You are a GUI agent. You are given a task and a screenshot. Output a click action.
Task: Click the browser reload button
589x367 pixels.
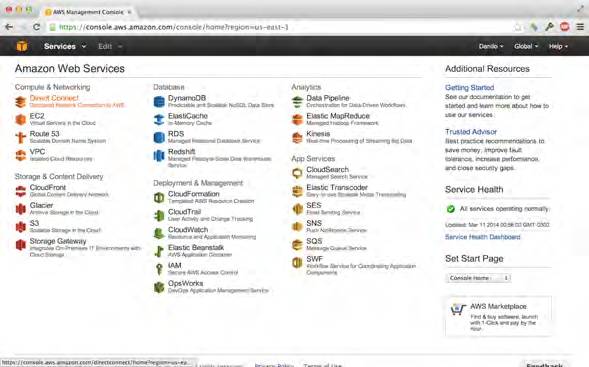tap(36, 27)
